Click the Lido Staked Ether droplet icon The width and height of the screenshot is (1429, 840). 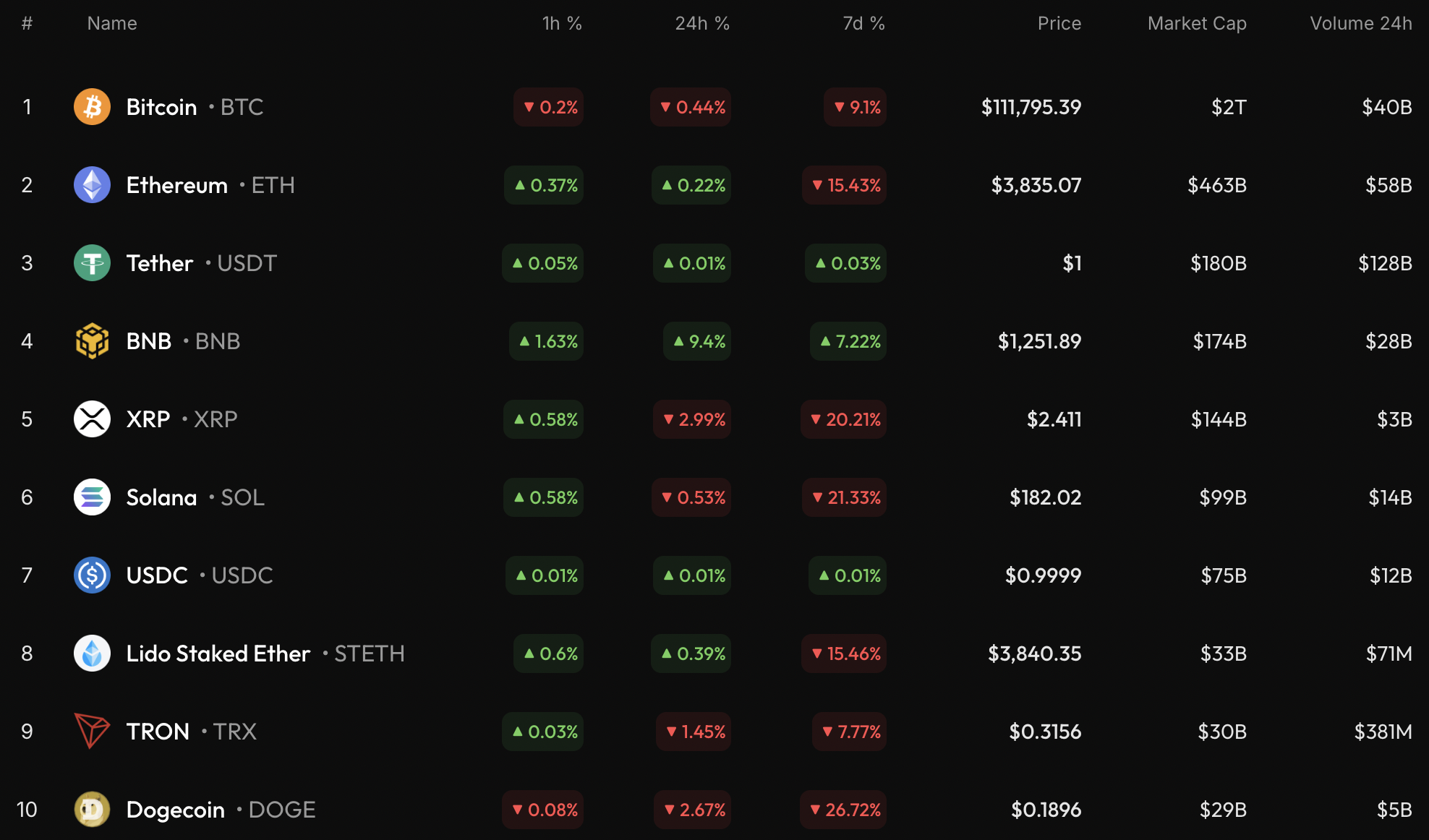point(92,653)
